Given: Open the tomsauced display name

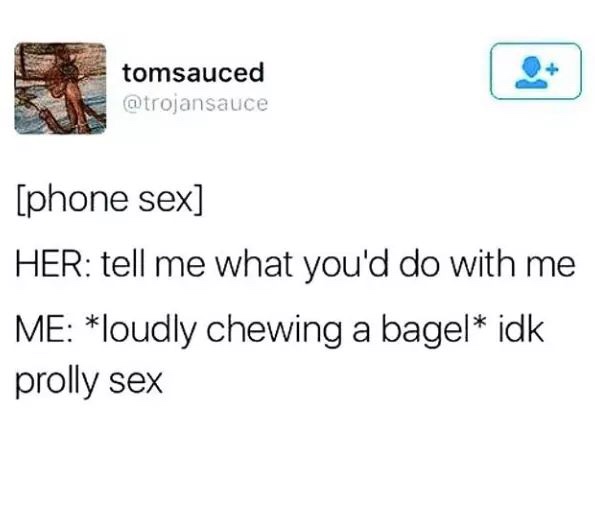Looking at the screenshot, I should (193, 73).
